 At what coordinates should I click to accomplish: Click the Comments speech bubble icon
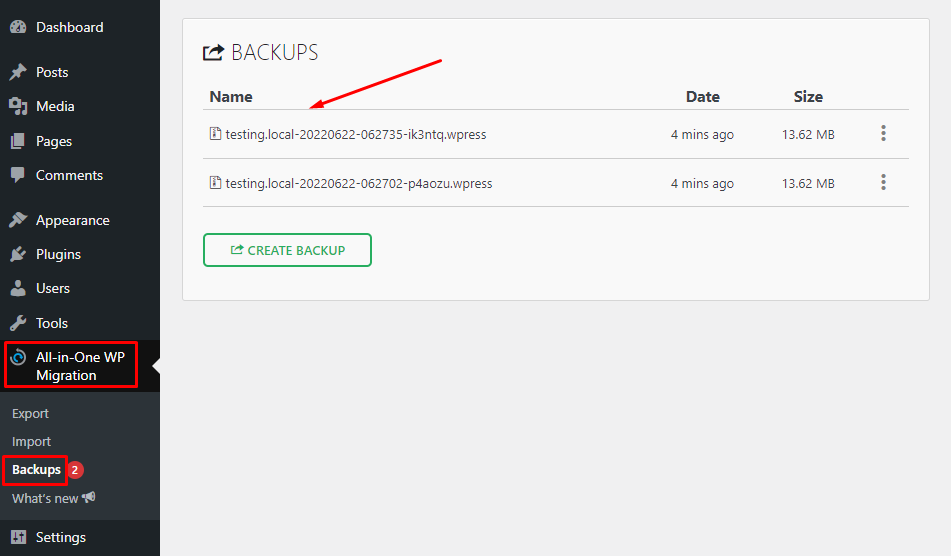(x=18, y=175)
